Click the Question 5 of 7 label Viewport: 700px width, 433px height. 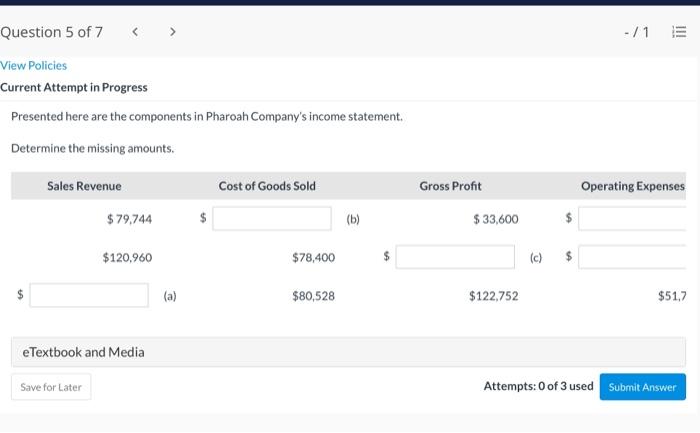tap(52, 32)
